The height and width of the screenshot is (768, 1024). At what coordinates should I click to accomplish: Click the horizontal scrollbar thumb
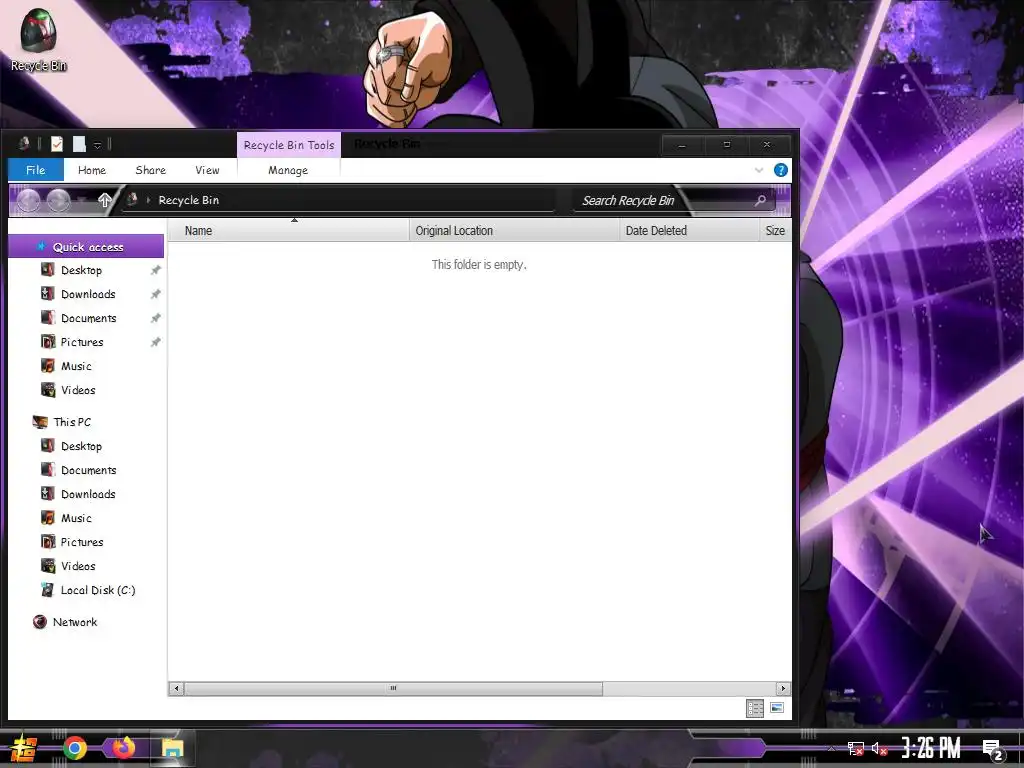[393, 688]
